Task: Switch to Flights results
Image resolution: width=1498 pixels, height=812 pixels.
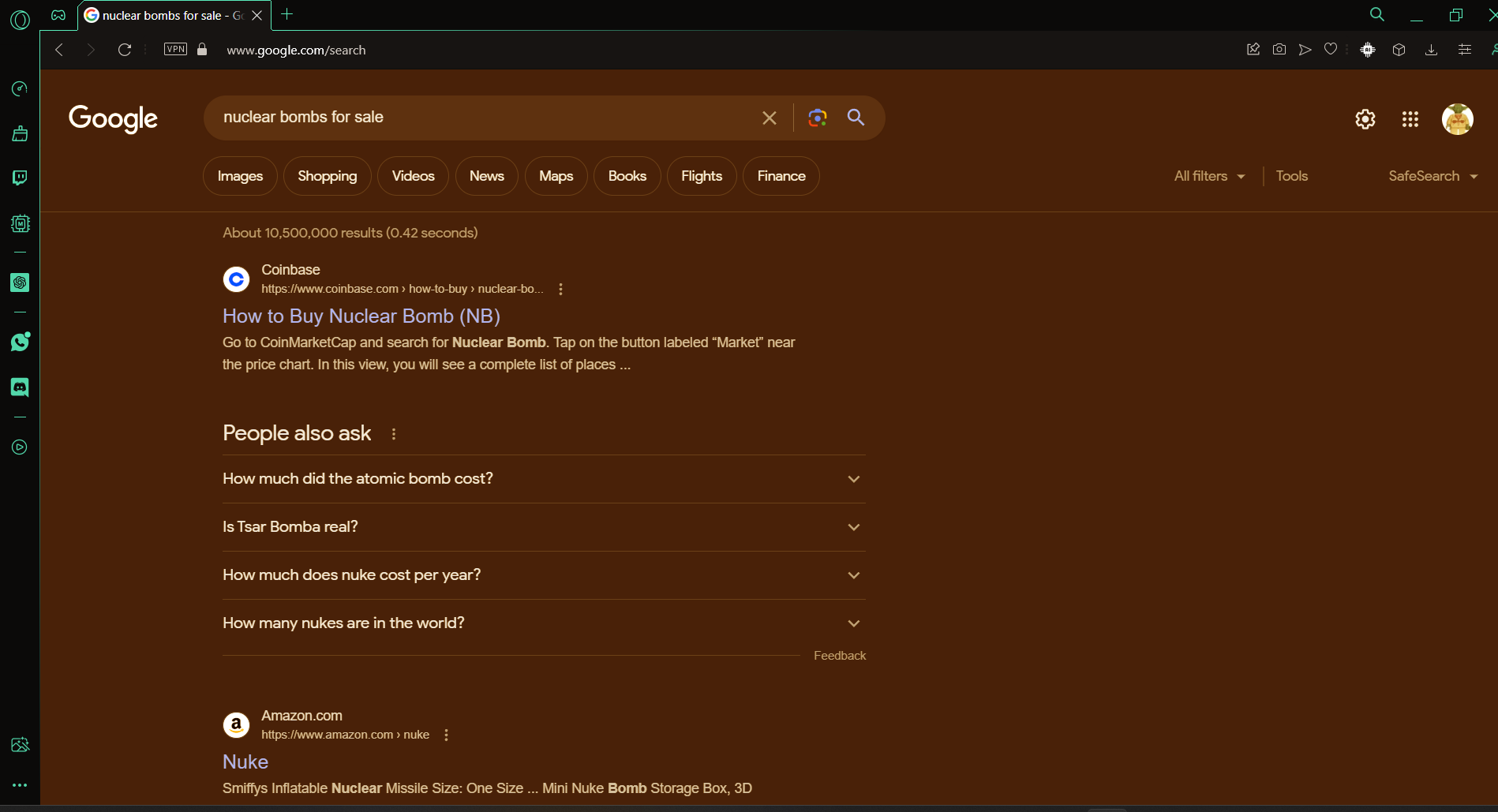Action: (702, 176)
